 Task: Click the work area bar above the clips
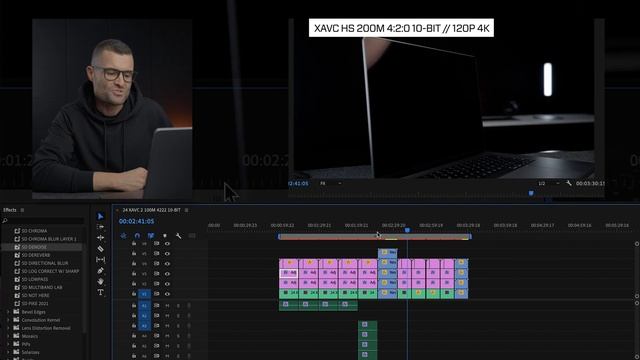pos(375,236)
